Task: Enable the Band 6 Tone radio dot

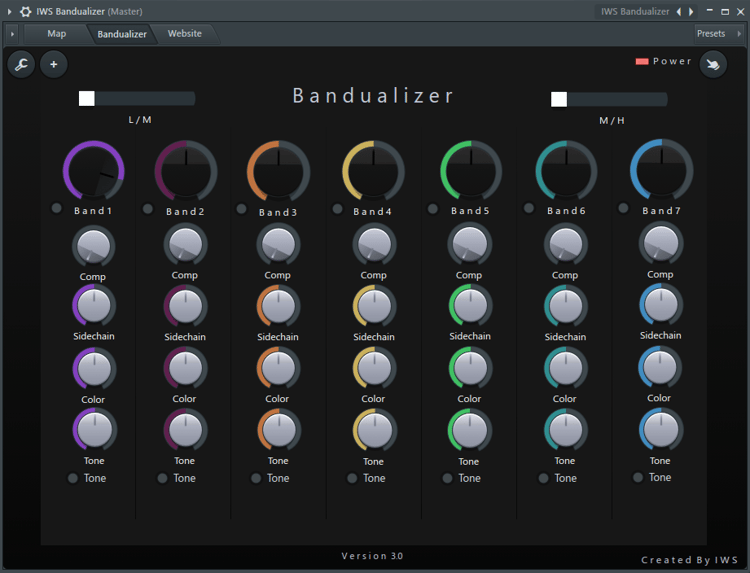Action: pyautogui.click(x=543, y=478)
